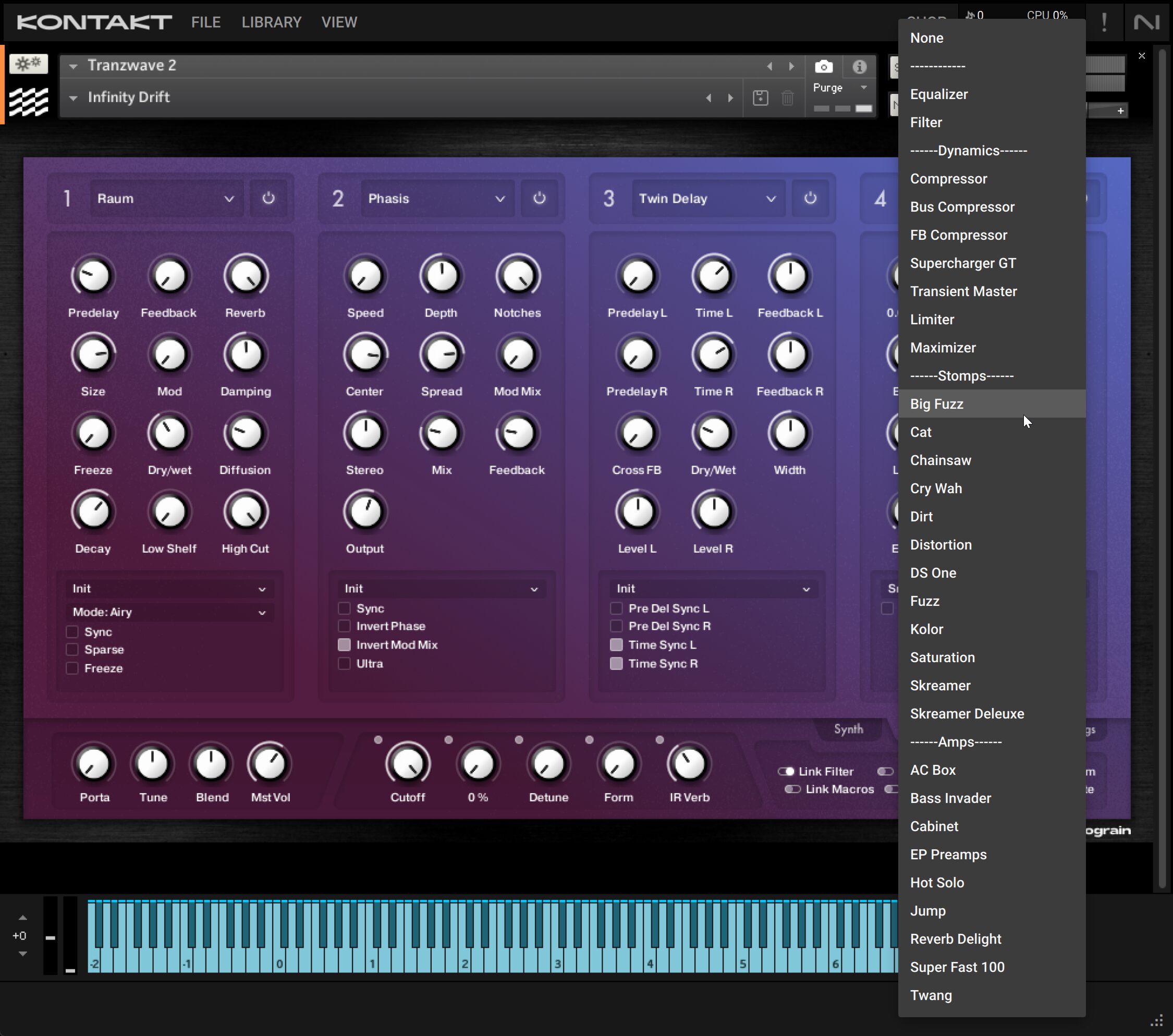Open the LIBRARY menu
Image resolution: width=1173 pixels, height=1036 pixels.
click(272, 22)
